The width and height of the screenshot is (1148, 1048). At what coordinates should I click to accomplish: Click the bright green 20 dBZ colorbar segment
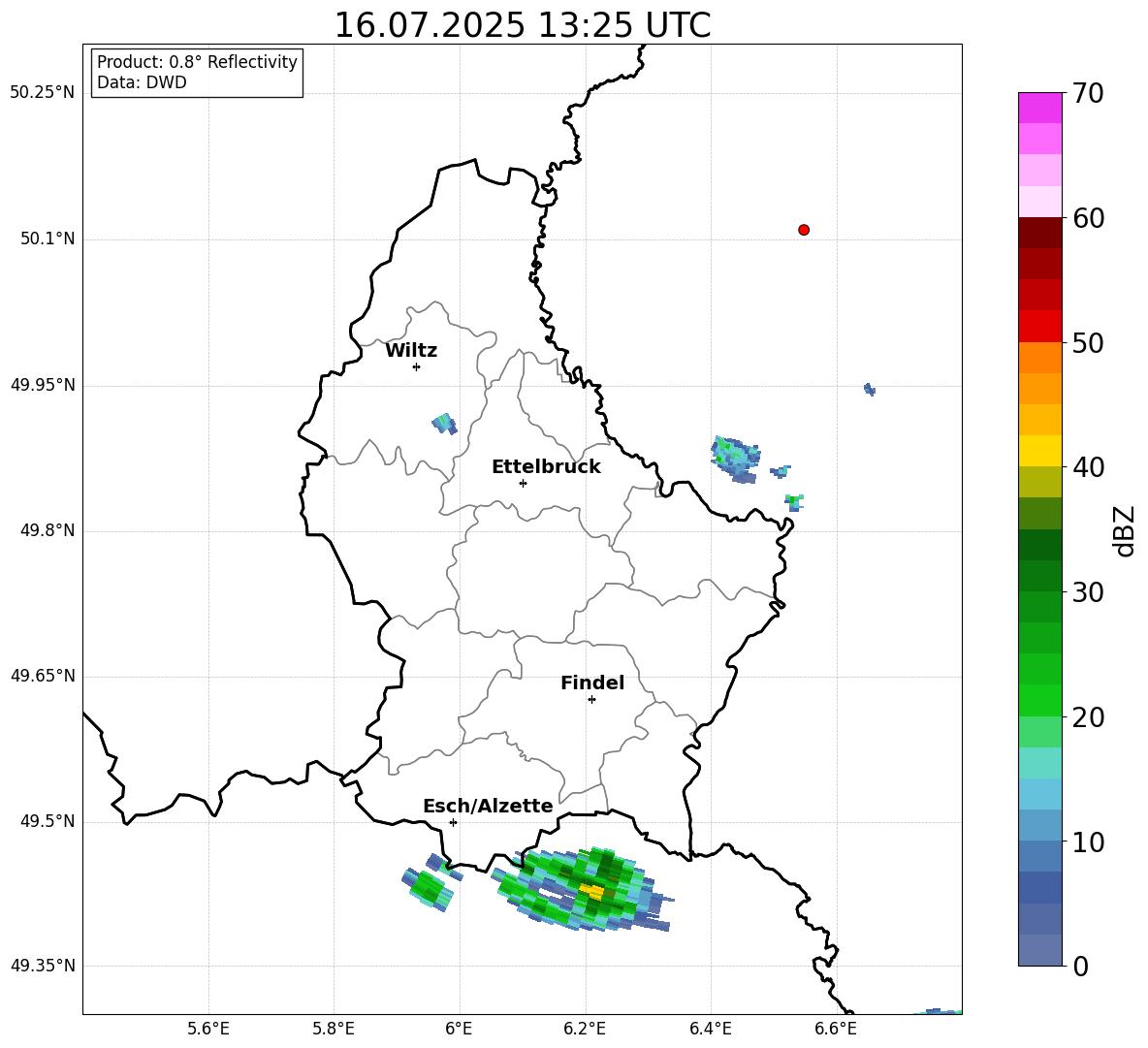[x=1039, y=700]
